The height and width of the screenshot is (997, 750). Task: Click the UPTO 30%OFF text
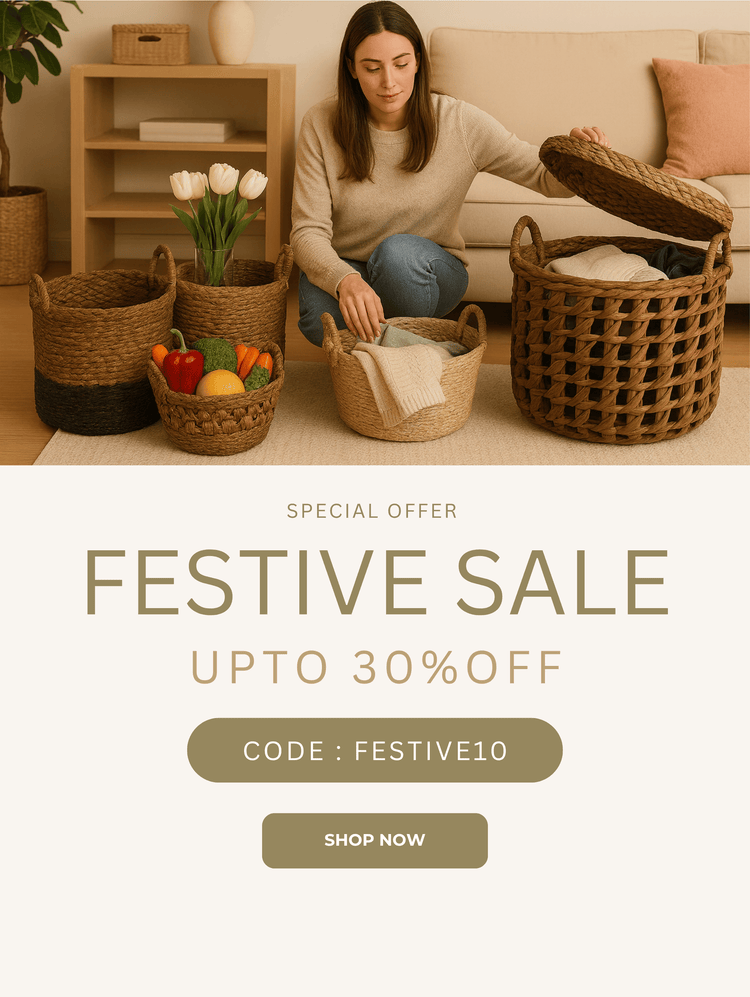376,668
